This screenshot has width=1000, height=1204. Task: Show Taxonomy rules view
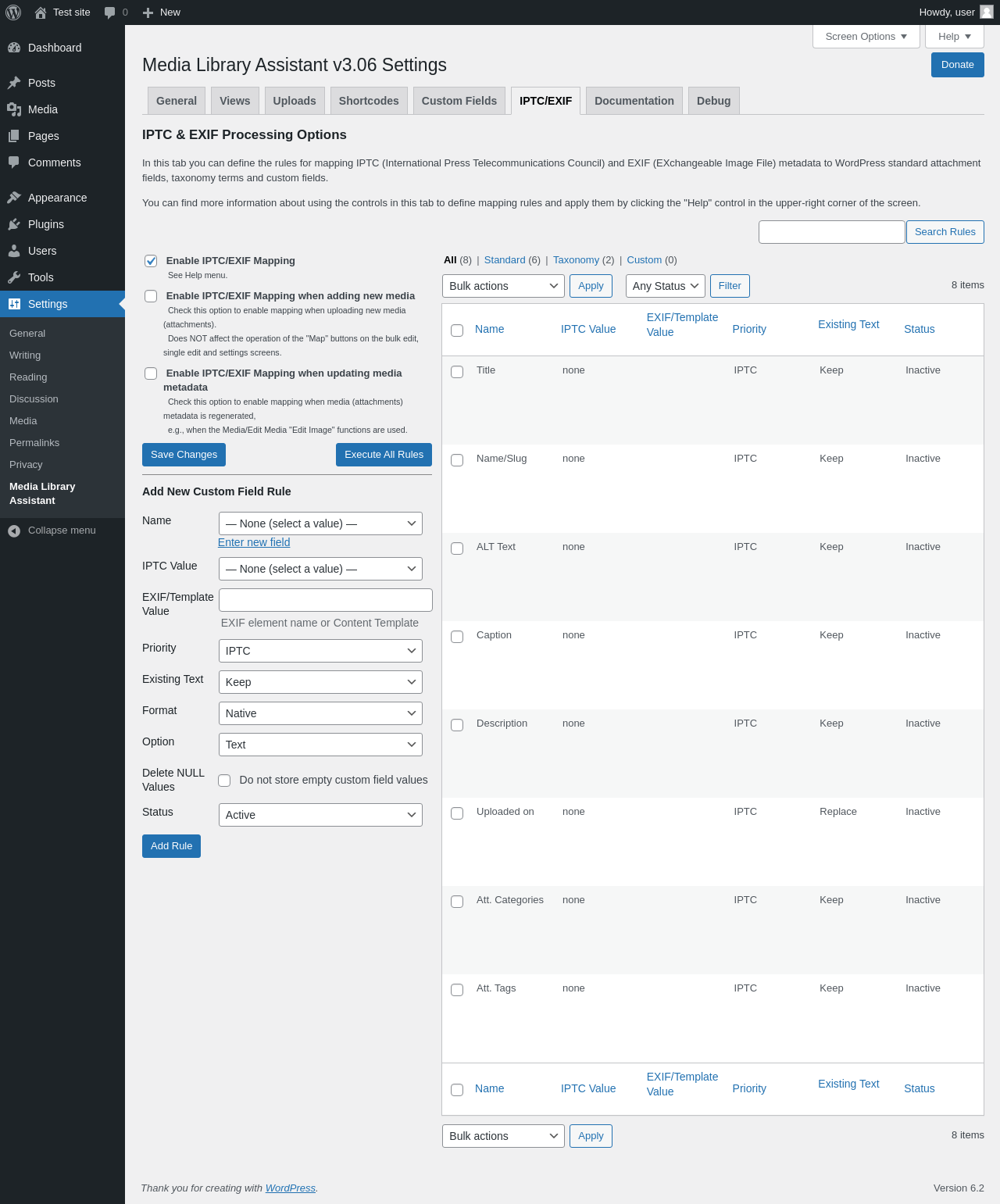577,260
